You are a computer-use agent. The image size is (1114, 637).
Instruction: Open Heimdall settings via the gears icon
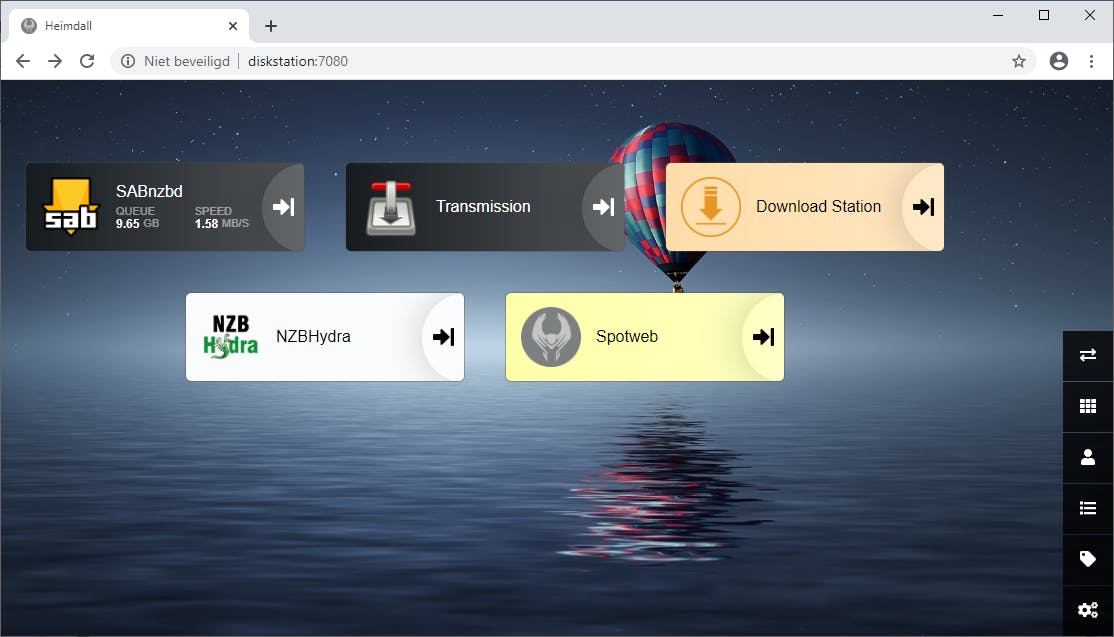1087,609
